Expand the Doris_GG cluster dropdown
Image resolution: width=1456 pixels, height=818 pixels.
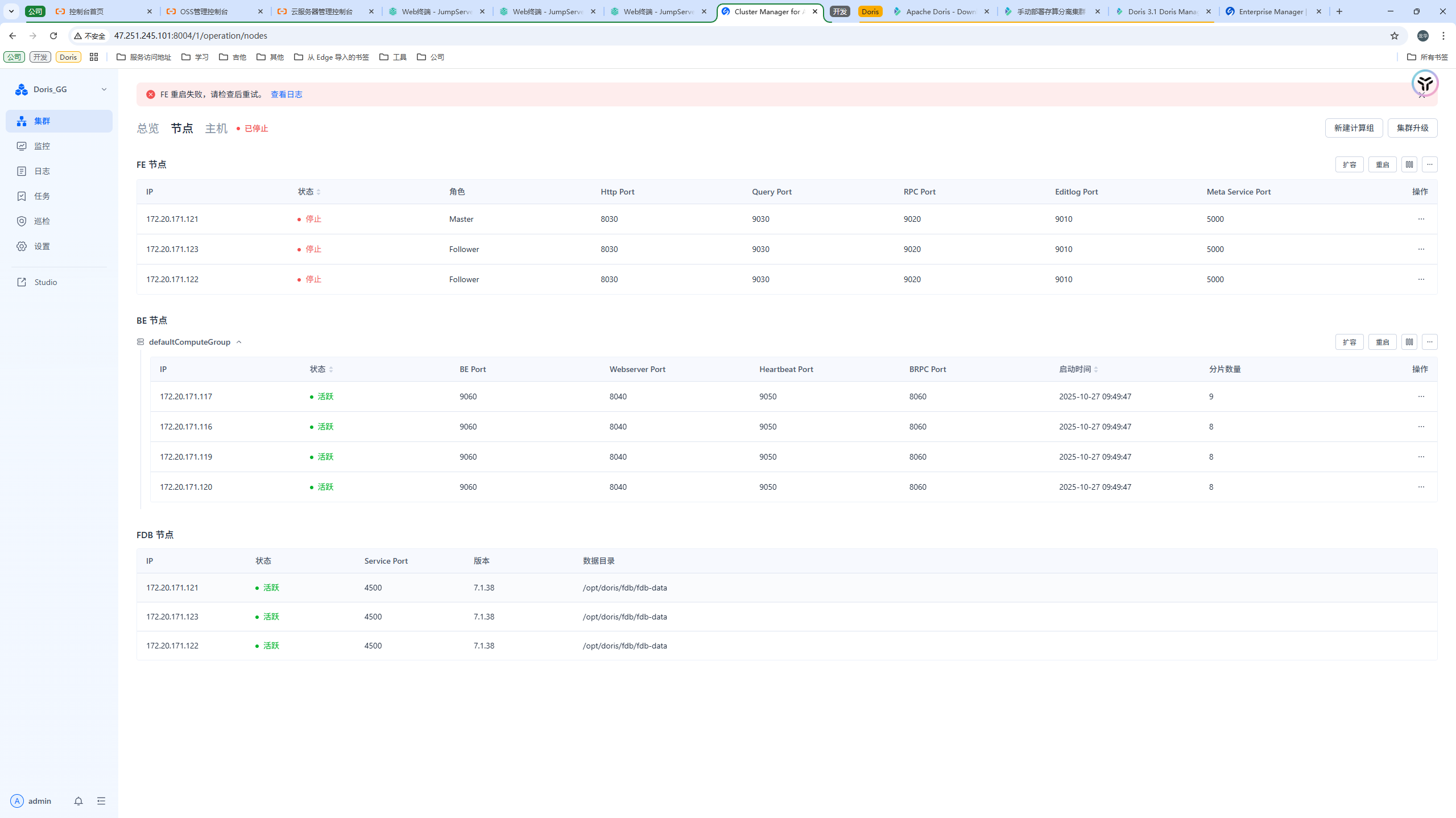[104, 89]
